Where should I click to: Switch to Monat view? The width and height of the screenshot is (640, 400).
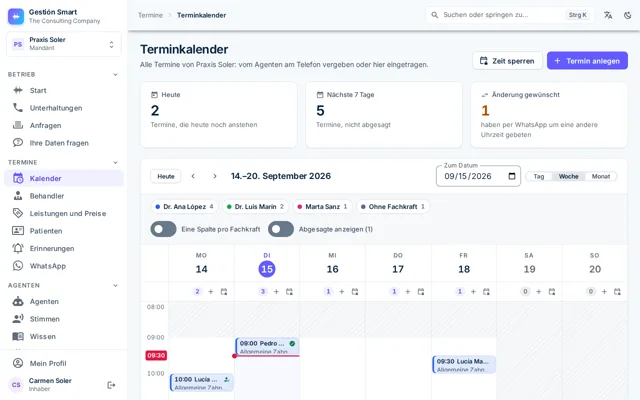(x=601, y=176)
